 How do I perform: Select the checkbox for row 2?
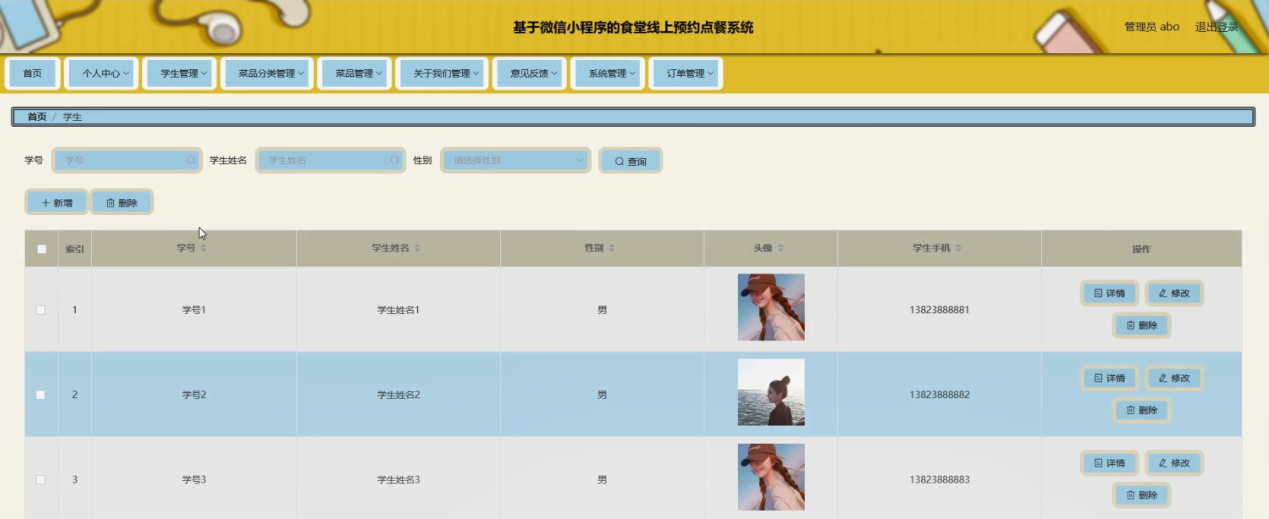41,395
